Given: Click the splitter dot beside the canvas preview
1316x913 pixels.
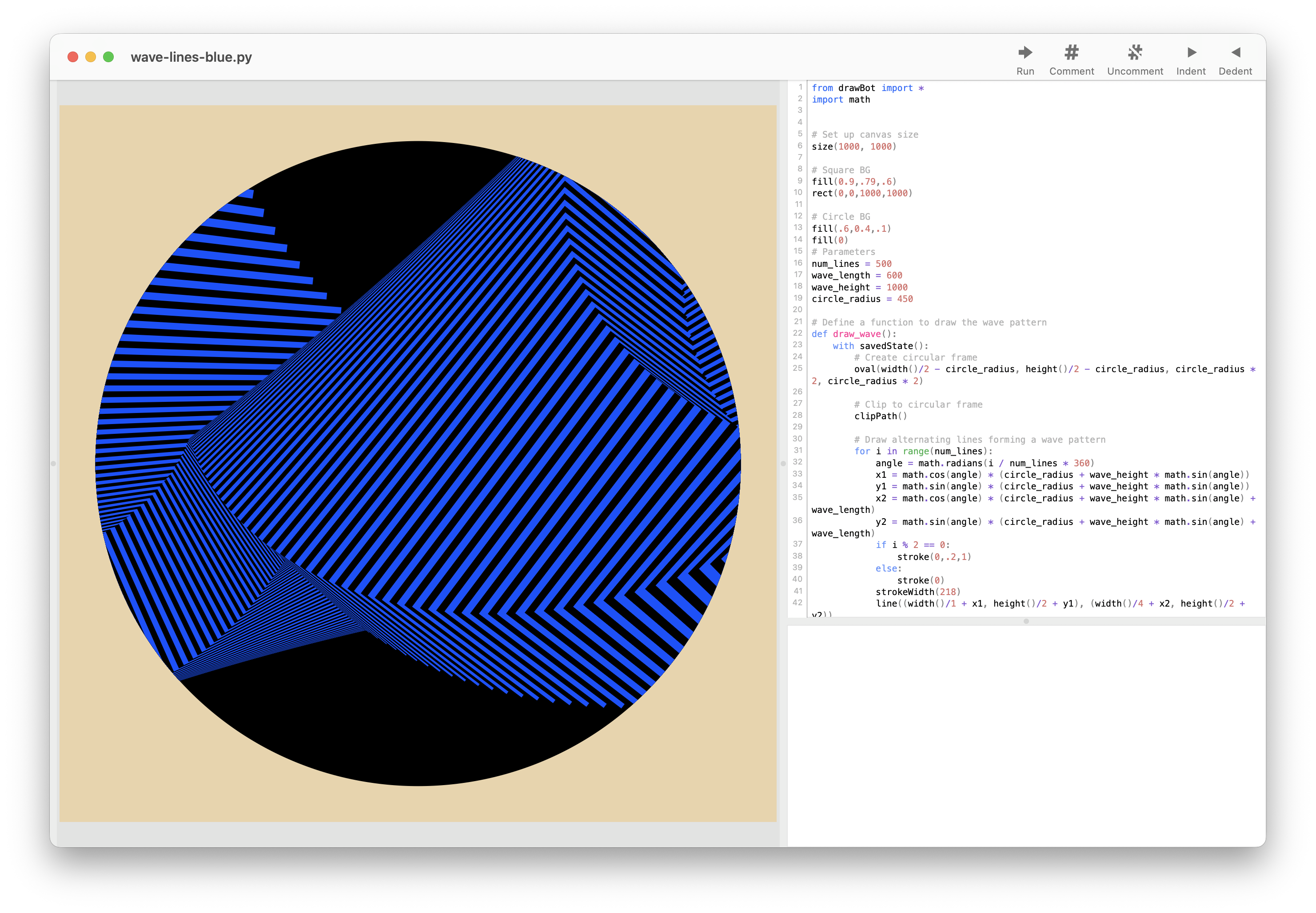Looking at the screenshot, I should click(53, 464).
